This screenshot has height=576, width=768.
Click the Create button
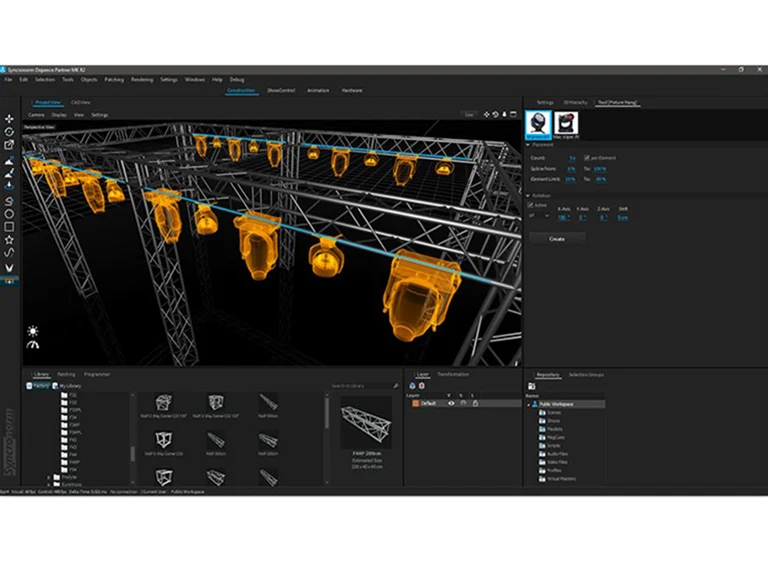(557, 239)
